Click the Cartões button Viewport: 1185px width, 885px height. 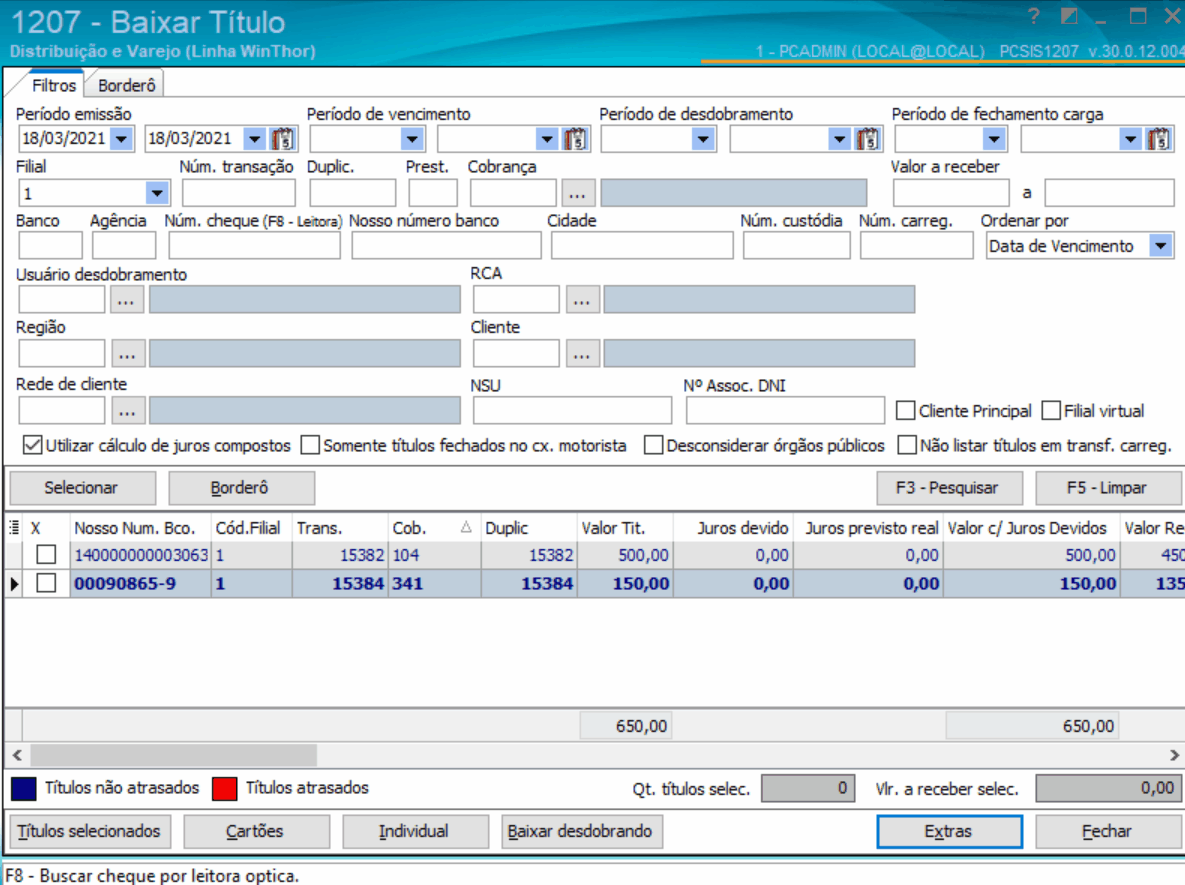[256, 831]
